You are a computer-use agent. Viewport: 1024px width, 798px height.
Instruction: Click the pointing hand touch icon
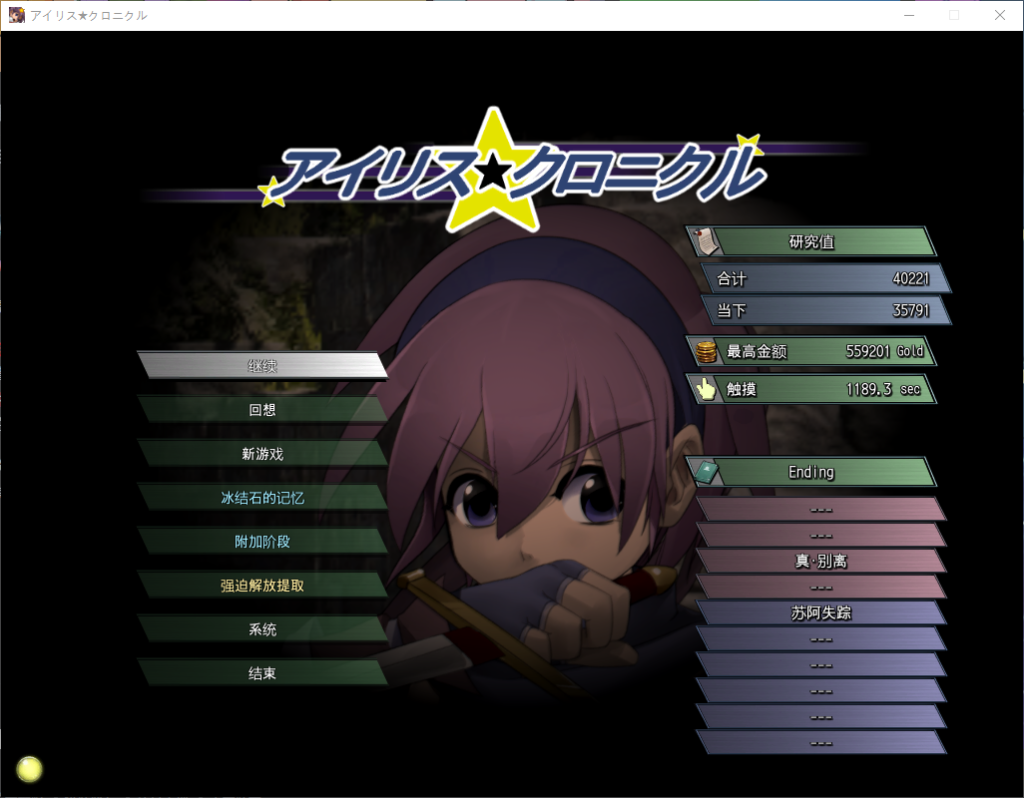706,389
